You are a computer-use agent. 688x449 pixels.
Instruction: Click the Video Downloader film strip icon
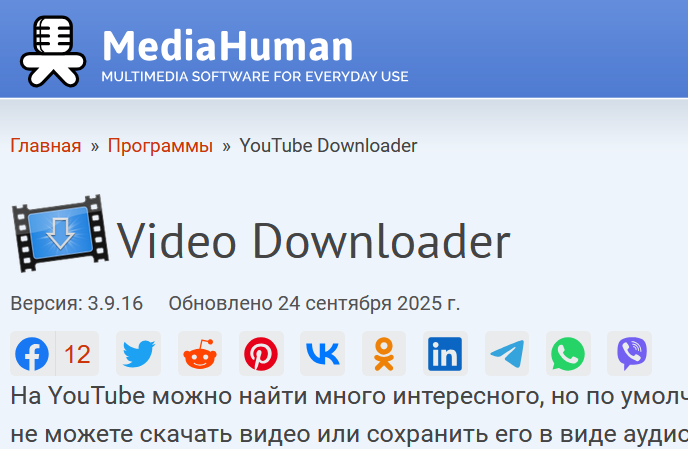[x=60, y=236]
